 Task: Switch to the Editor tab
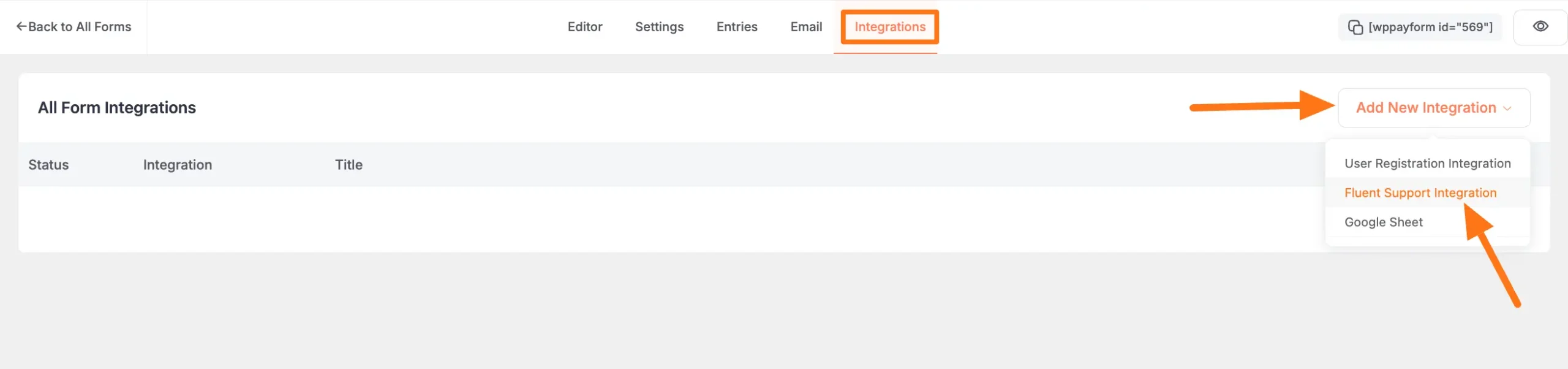pos(585,27)
